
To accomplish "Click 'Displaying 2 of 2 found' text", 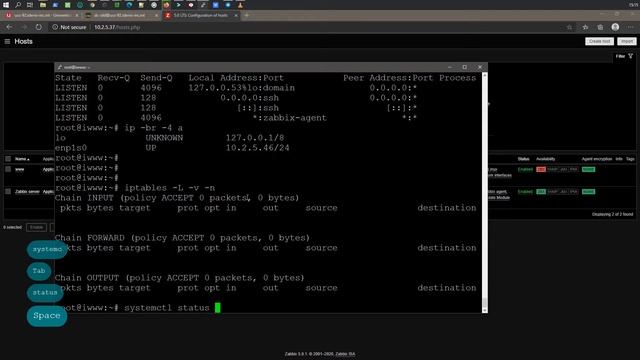I will [612, 214].
